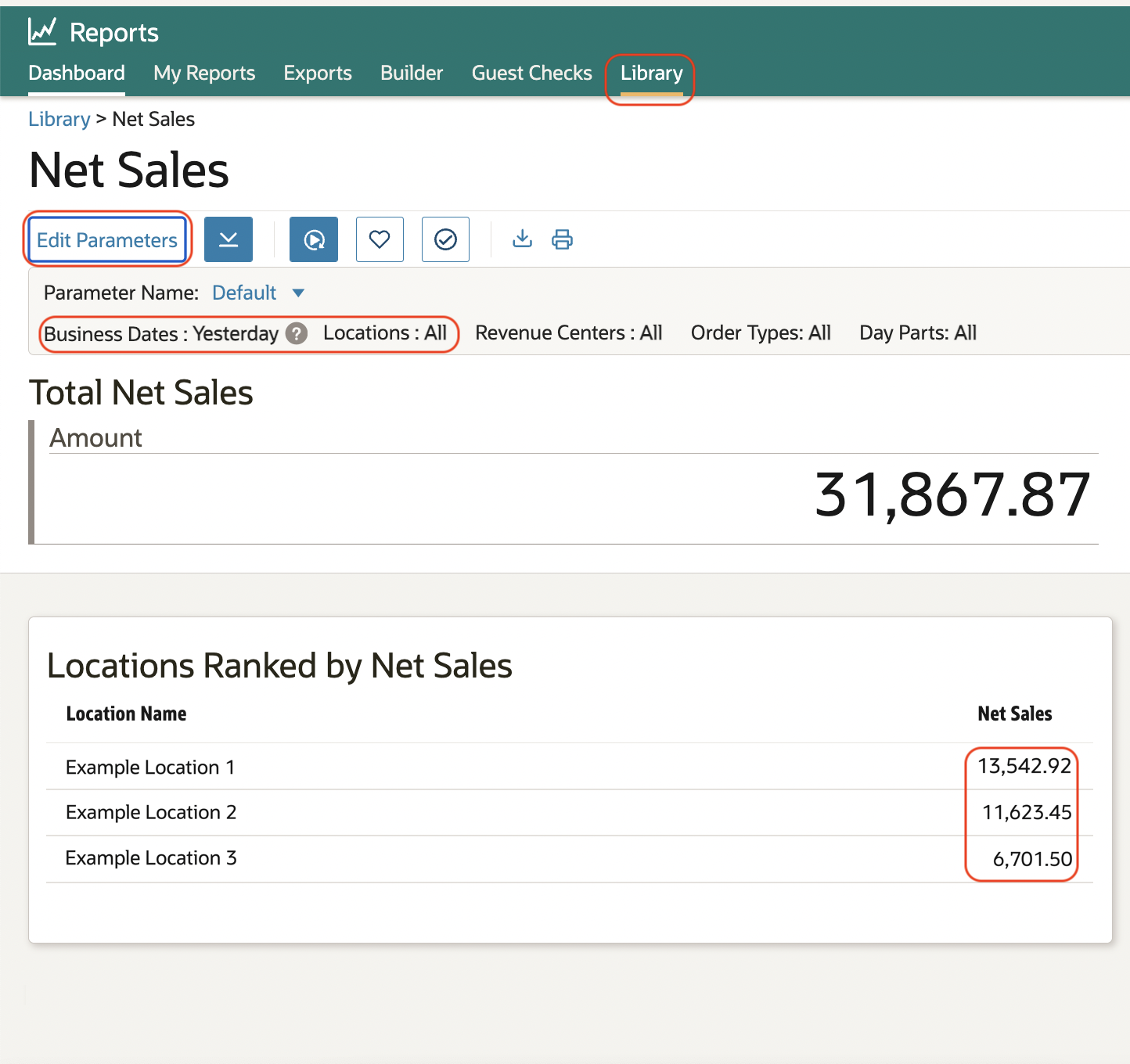The image size is (1130, 1064).
Task: Expand Locations : All filter
Action: [384, 333]
